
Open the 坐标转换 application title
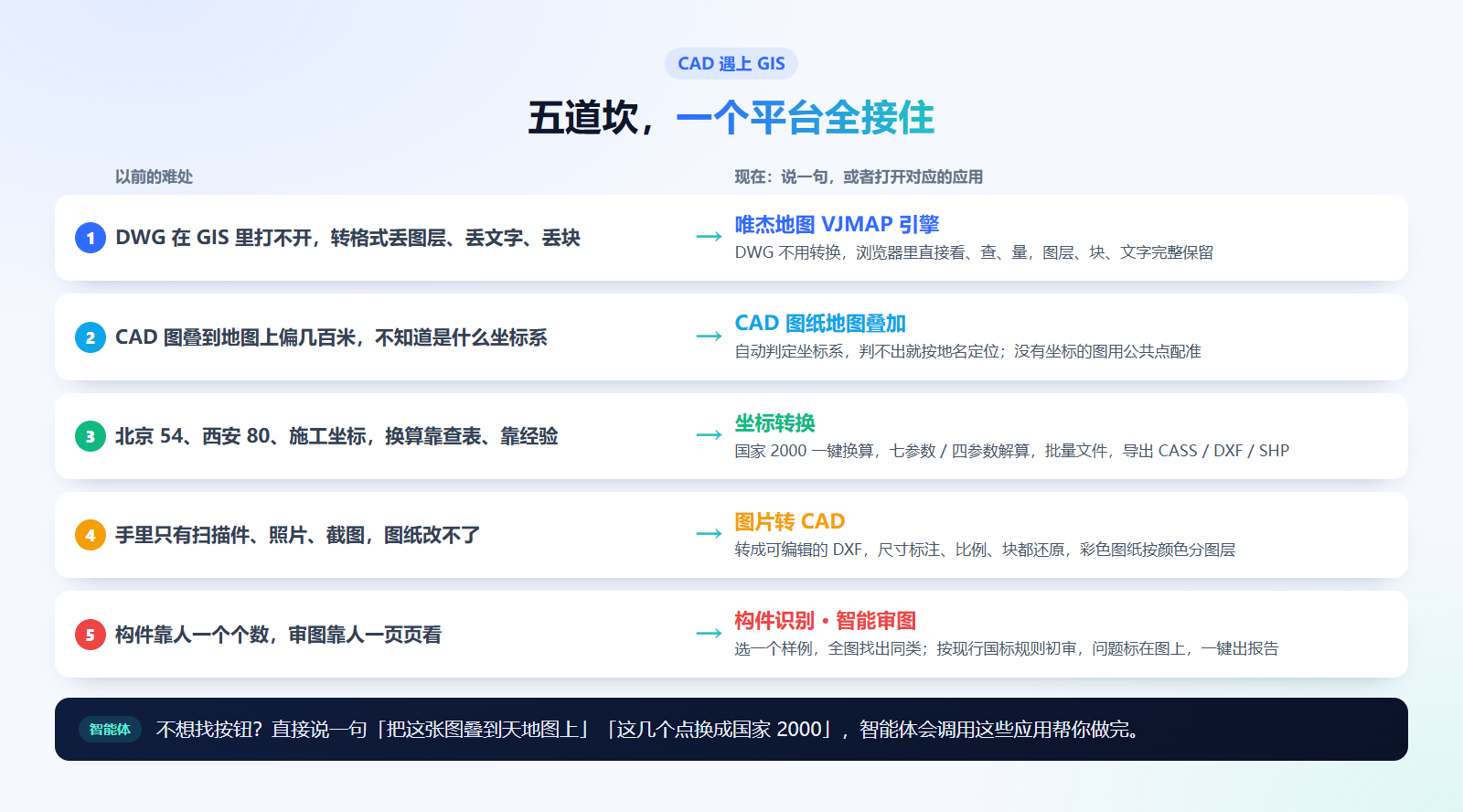point(774,422)
